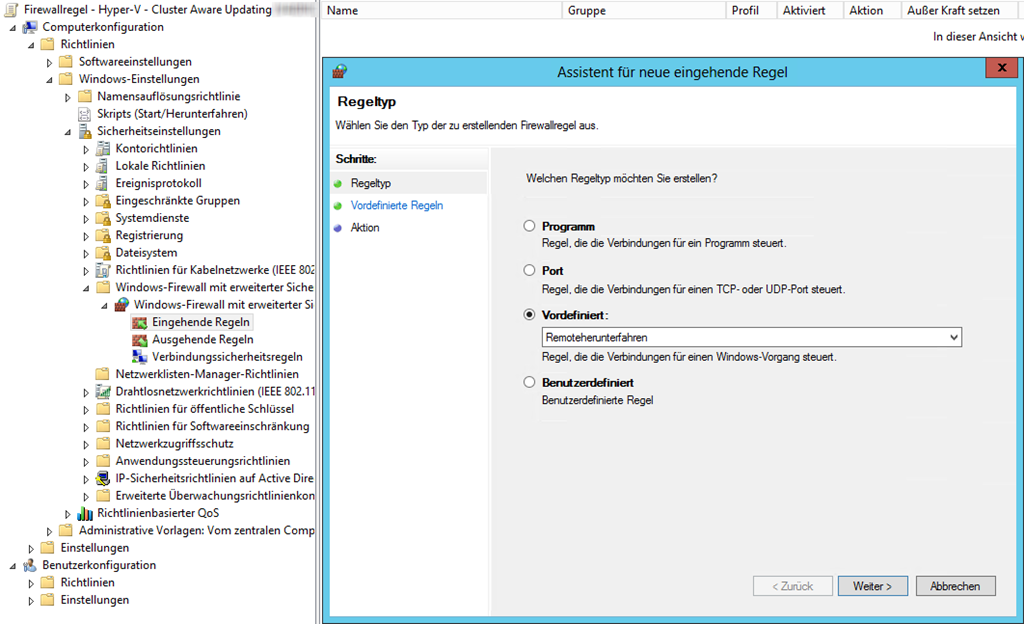Expand the Richtlinienbasierter QoS node
This screenshot has width=1024, height=624.
(67, 514)
